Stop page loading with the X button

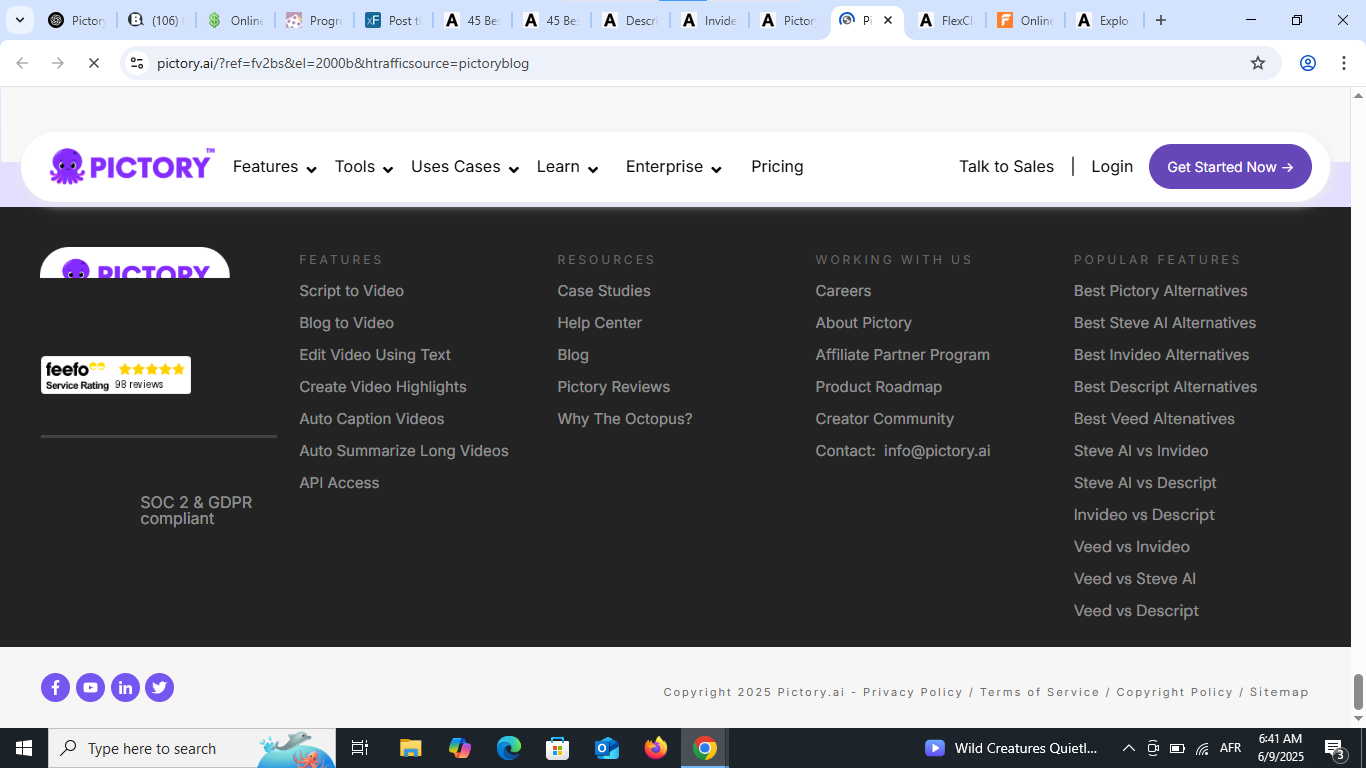pyautogui.click(x=93, y=63)
